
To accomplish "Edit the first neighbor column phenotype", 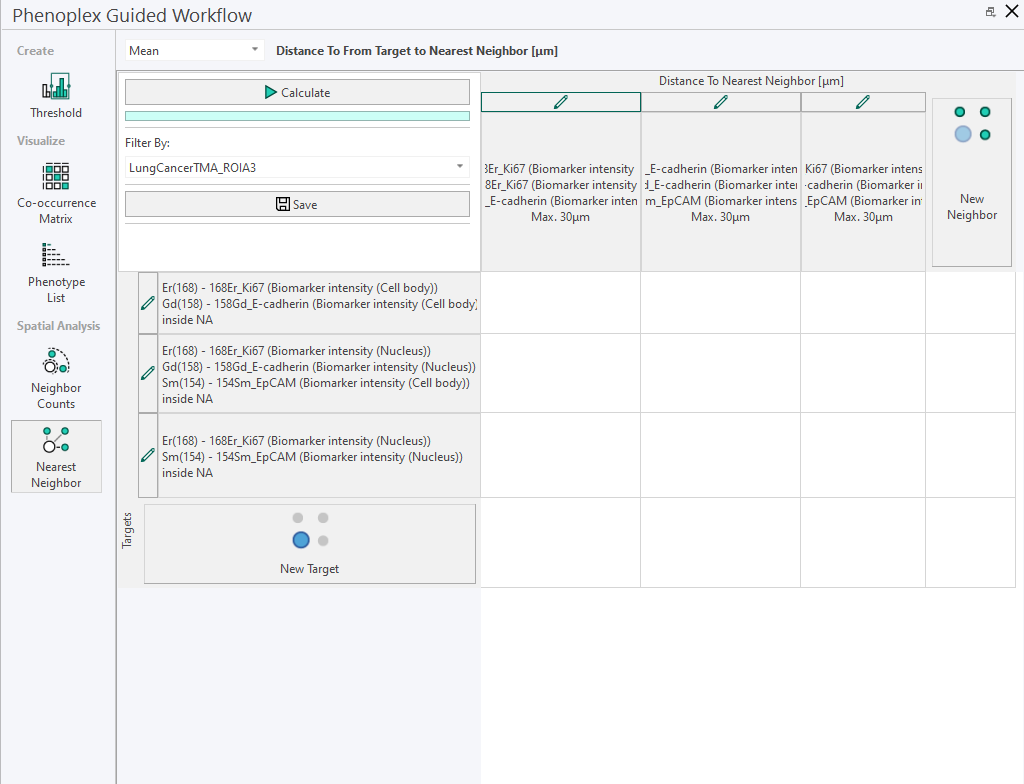I will [x=561, y=102].
